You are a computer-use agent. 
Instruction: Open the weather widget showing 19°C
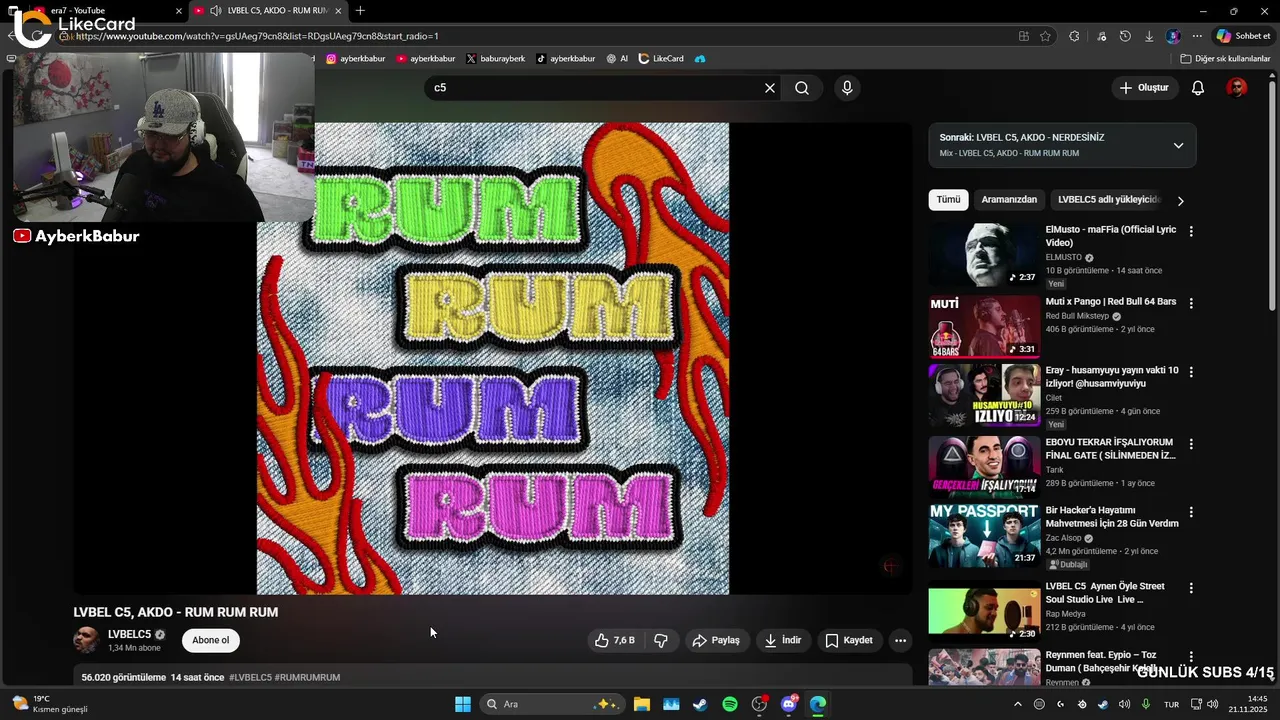click(48, 704)
